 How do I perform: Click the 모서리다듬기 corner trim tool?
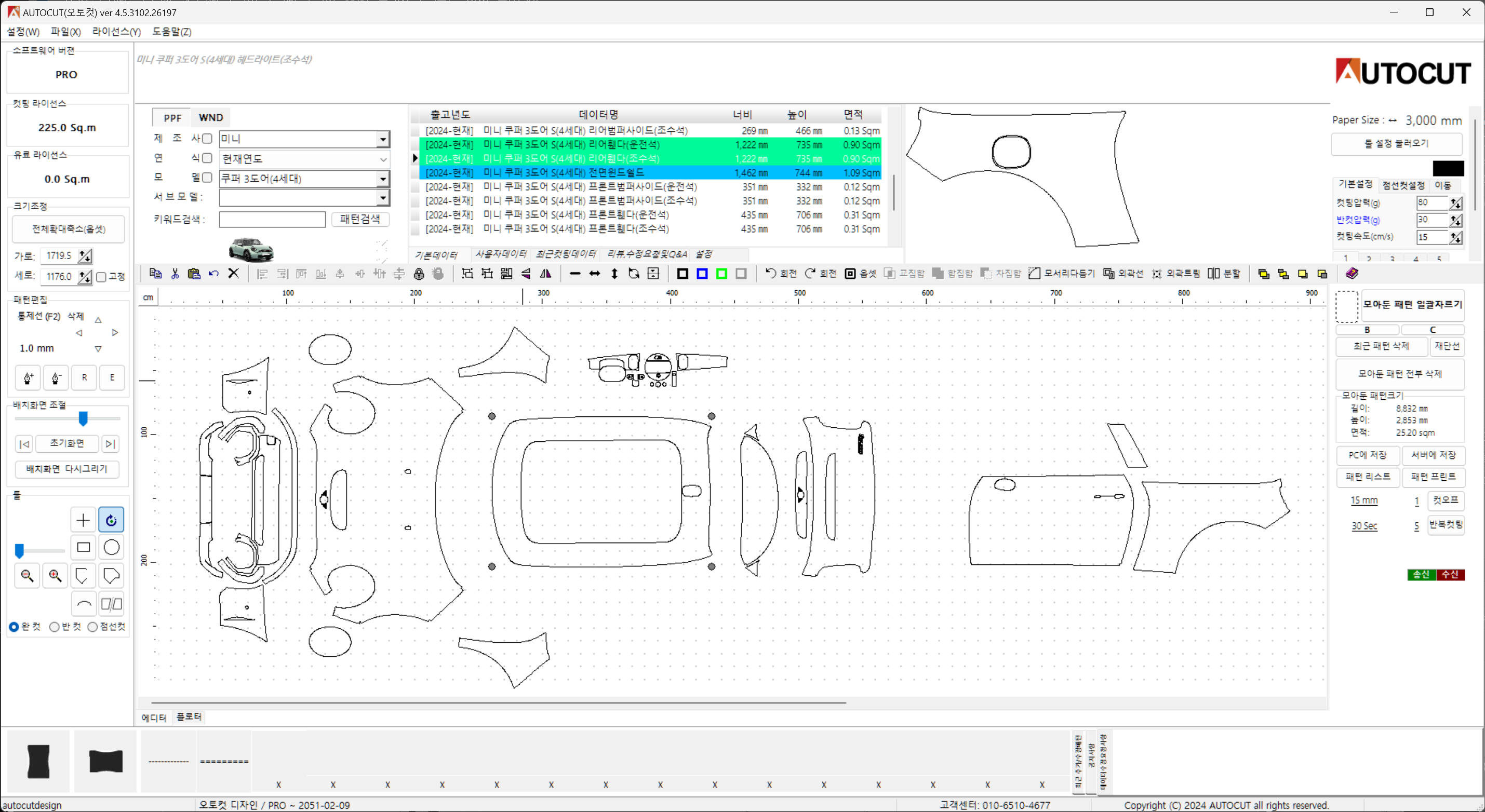[x=1061, y=273]
